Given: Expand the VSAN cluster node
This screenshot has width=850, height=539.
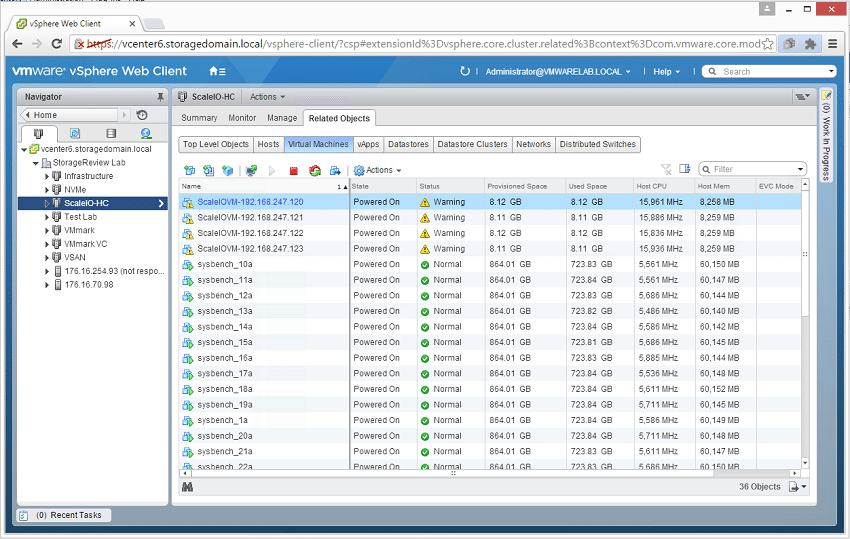Looking at the screenshot, I should click(x=47, y=258).
